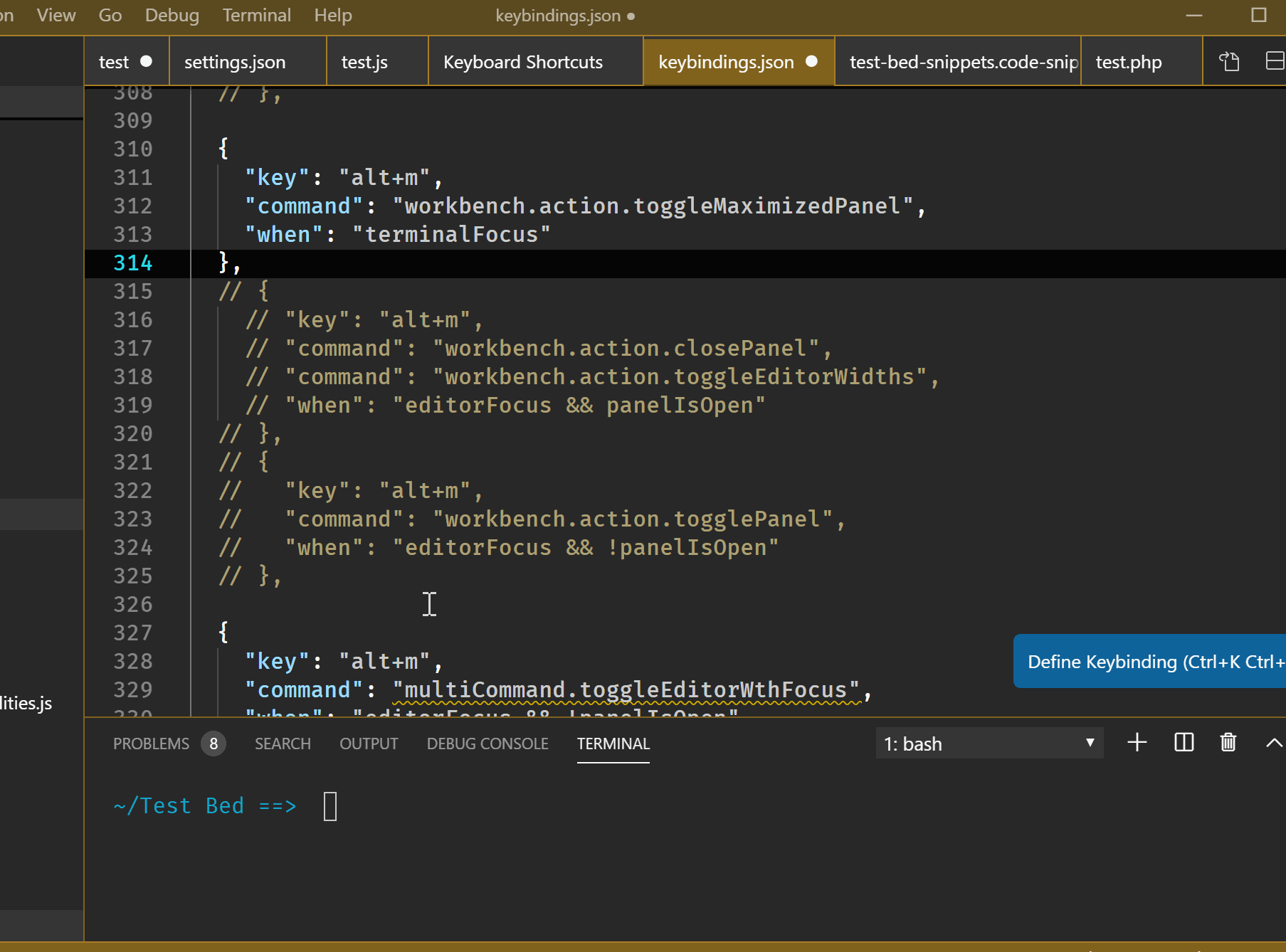The image size is (1286, 952).
Task: Open the Terminal menu in the menu bar
Action: (x=256, y=16)
